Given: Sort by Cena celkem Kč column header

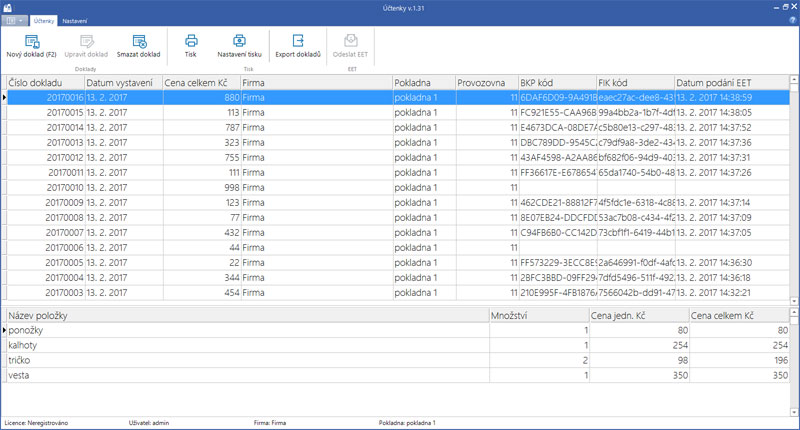Looking at the screenshot, I should click(x=200, y=82).
